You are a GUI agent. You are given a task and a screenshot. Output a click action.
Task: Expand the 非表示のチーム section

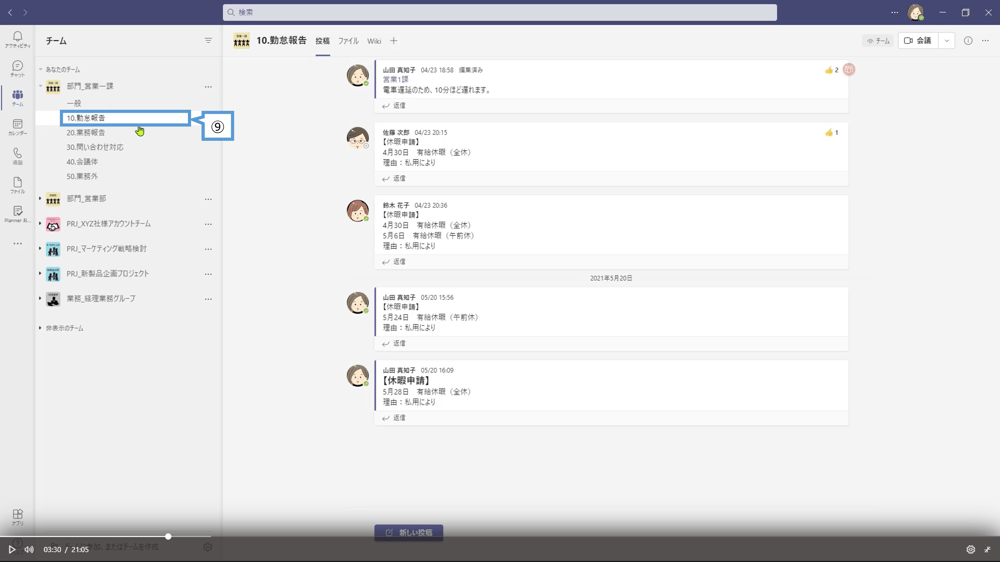(40, 328)
